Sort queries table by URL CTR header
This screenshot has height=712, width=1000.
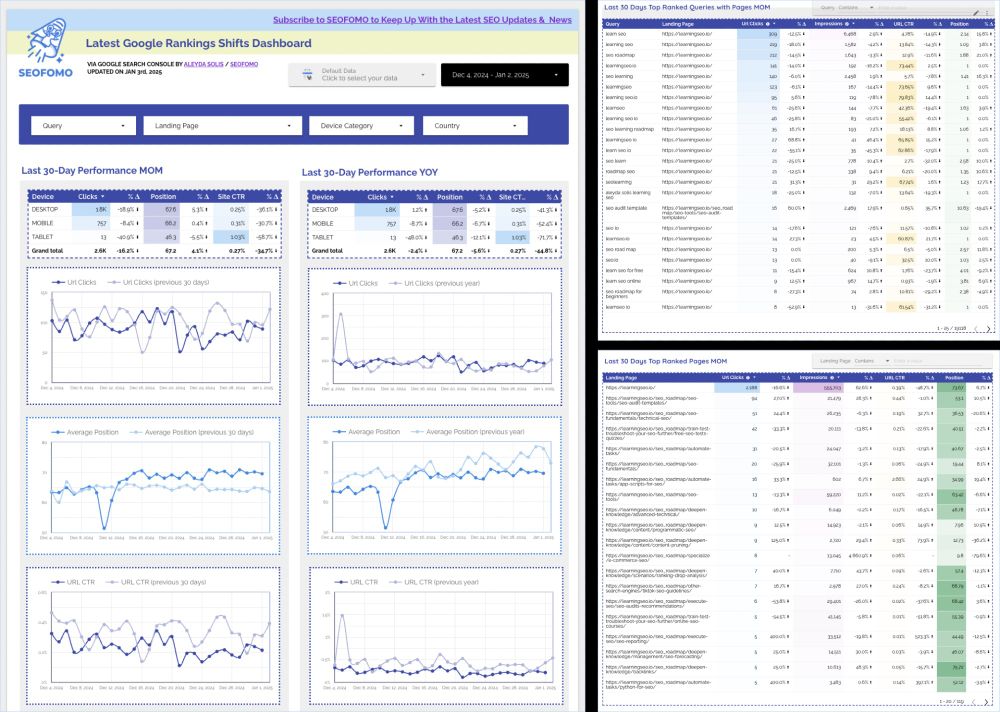point(904,24)
